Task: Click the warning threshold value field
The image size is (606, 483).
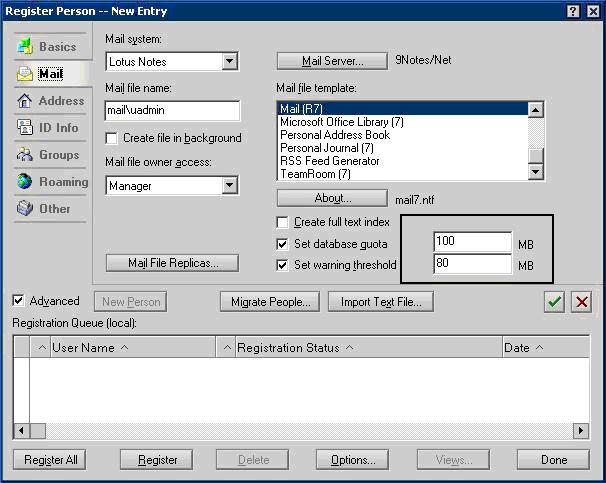Action: coord(472,264)
